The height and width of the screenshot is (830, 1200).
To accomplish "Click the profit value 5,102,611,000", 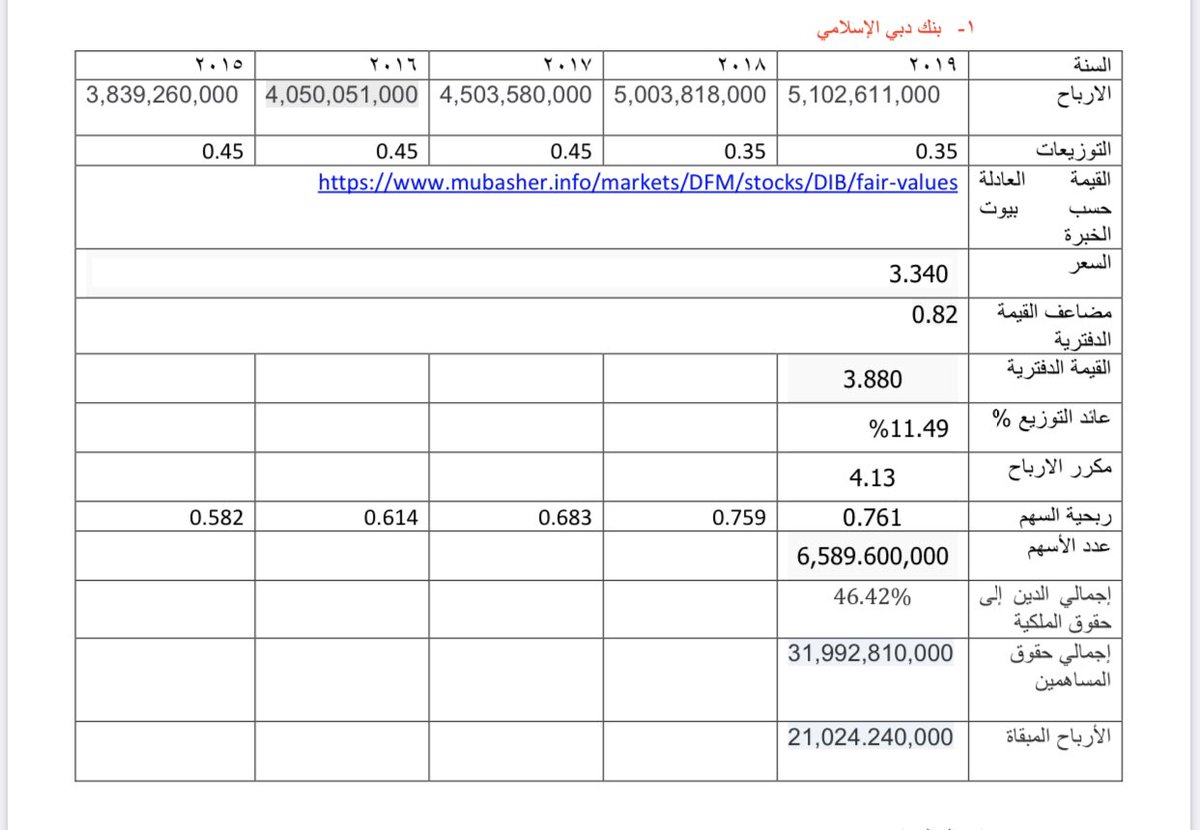I will click(864, 95).
